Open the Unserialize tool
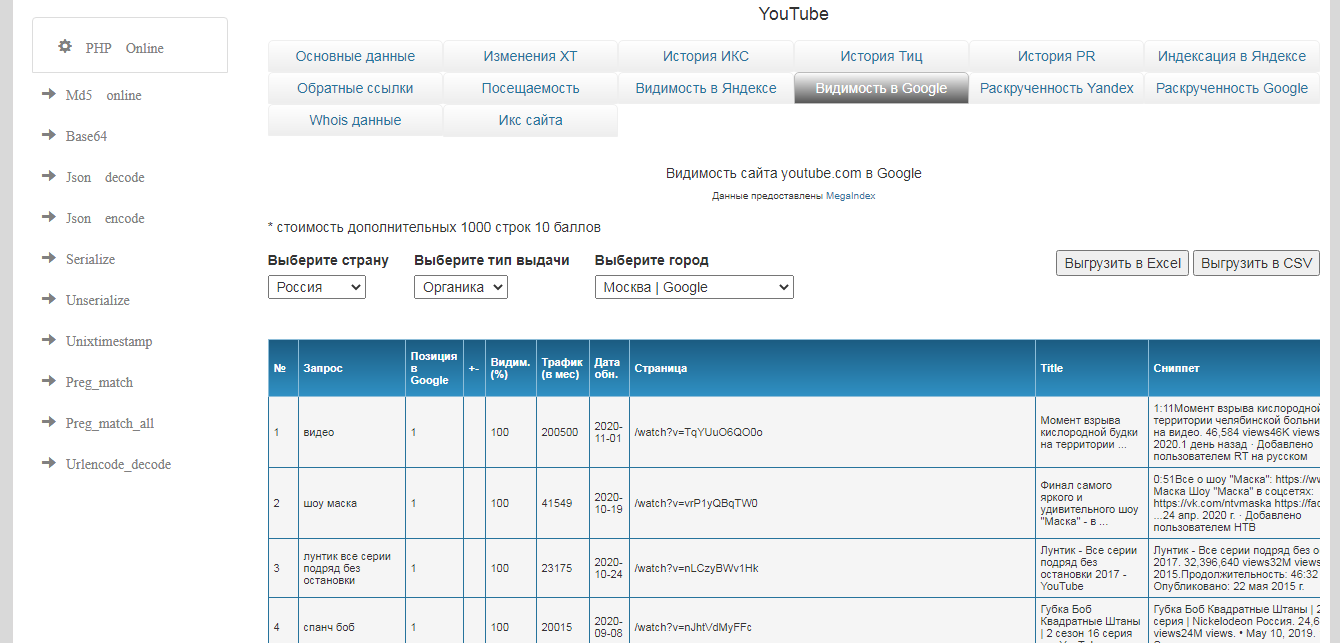This screenshot has width=1340, height=643. pyautogui.click(x=98, y=301)
